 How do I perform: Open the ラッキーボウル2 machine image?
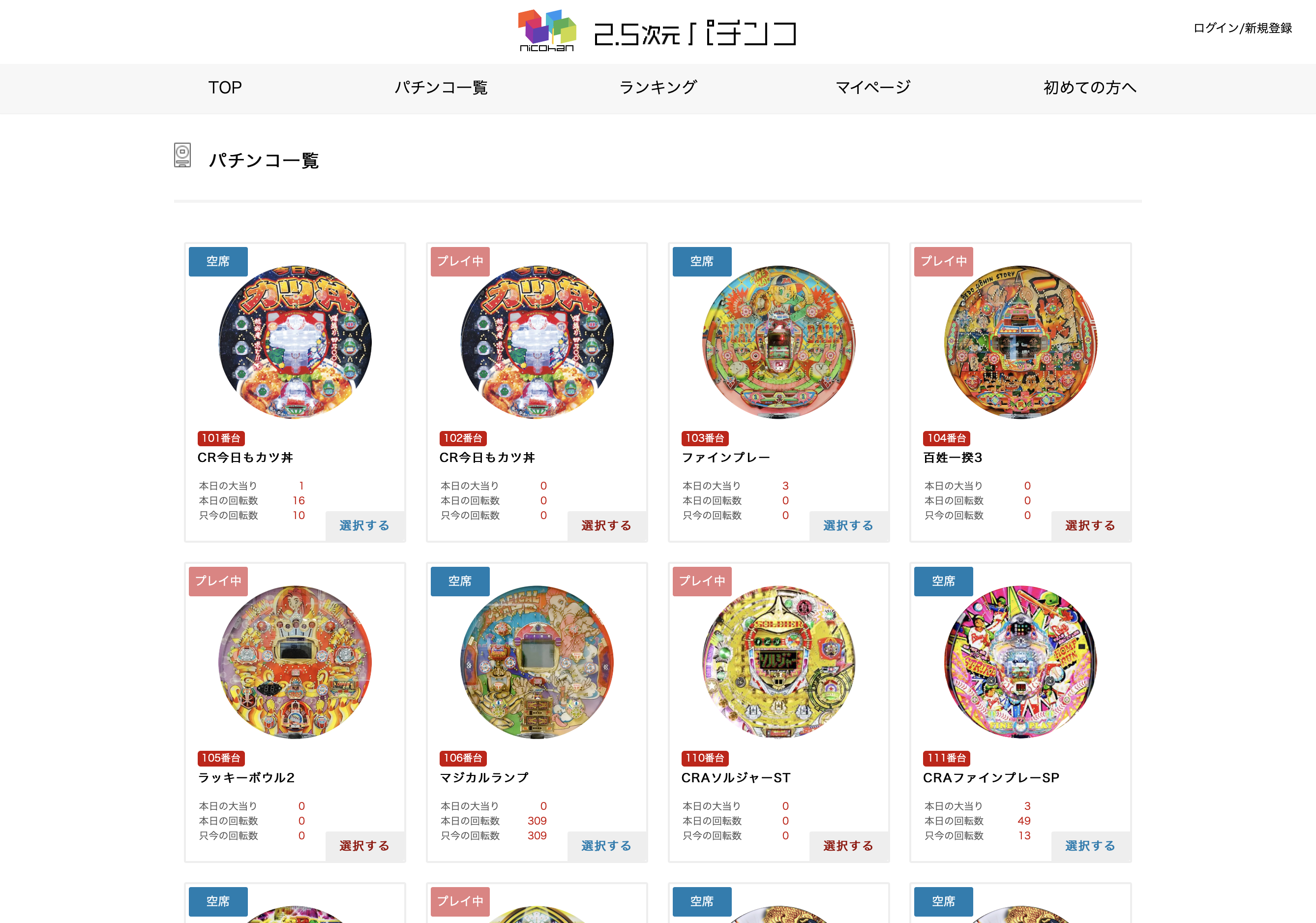[x=295, y=662]
